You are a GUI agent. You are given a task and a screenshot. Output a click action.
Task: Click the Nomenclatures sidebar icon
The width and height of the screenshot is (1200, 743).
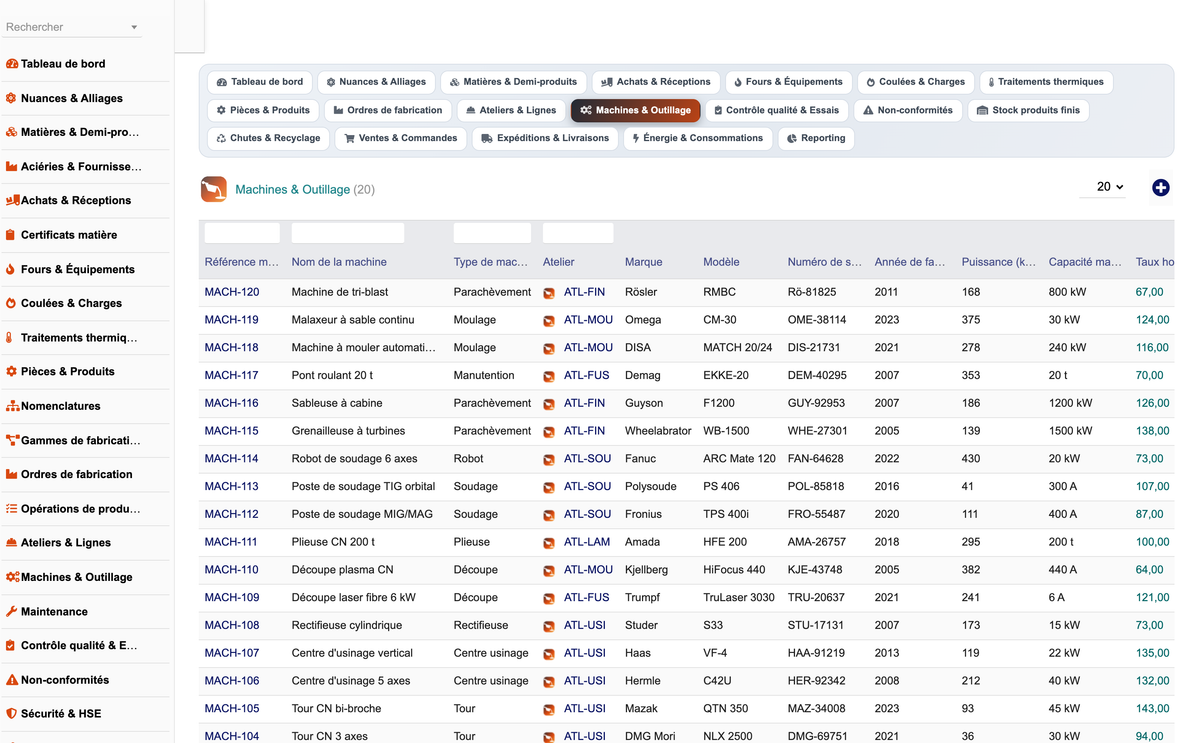click(x=12, y=406)
